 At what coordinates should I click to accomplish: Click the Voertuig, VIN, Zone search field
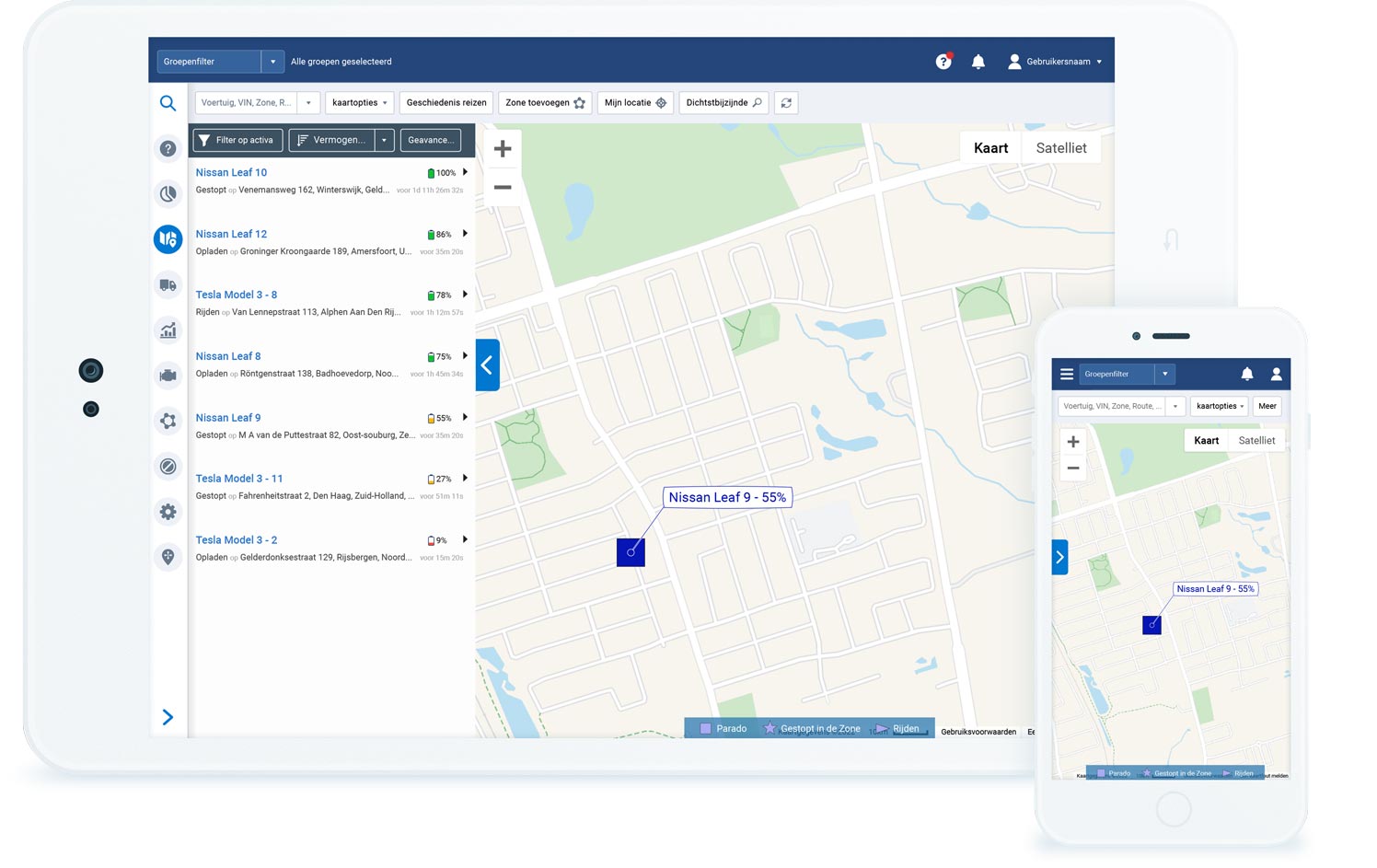point(246,103)
